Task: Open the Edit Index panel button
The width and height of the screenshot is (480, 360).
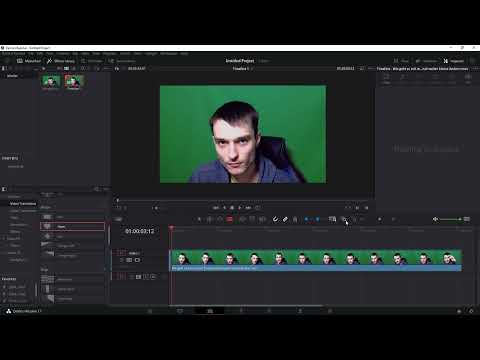Action: (x=91, y=61)
